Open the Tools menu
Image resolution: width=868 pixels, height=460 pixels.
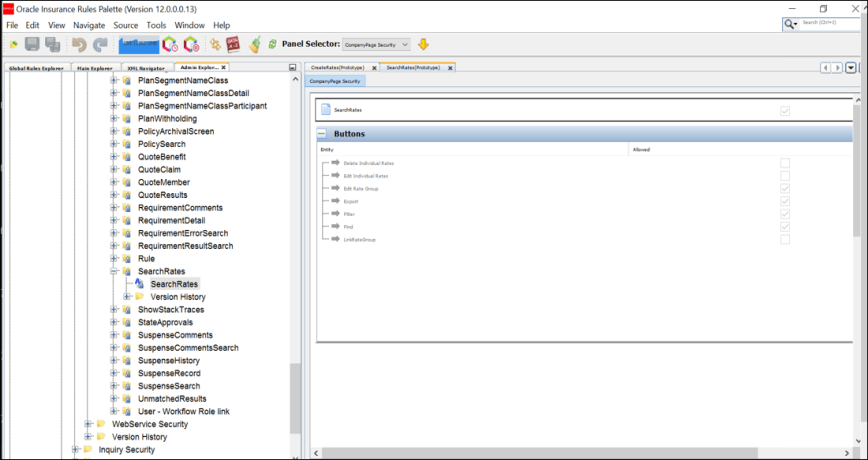pyautogui.click(x=157, y=25)
